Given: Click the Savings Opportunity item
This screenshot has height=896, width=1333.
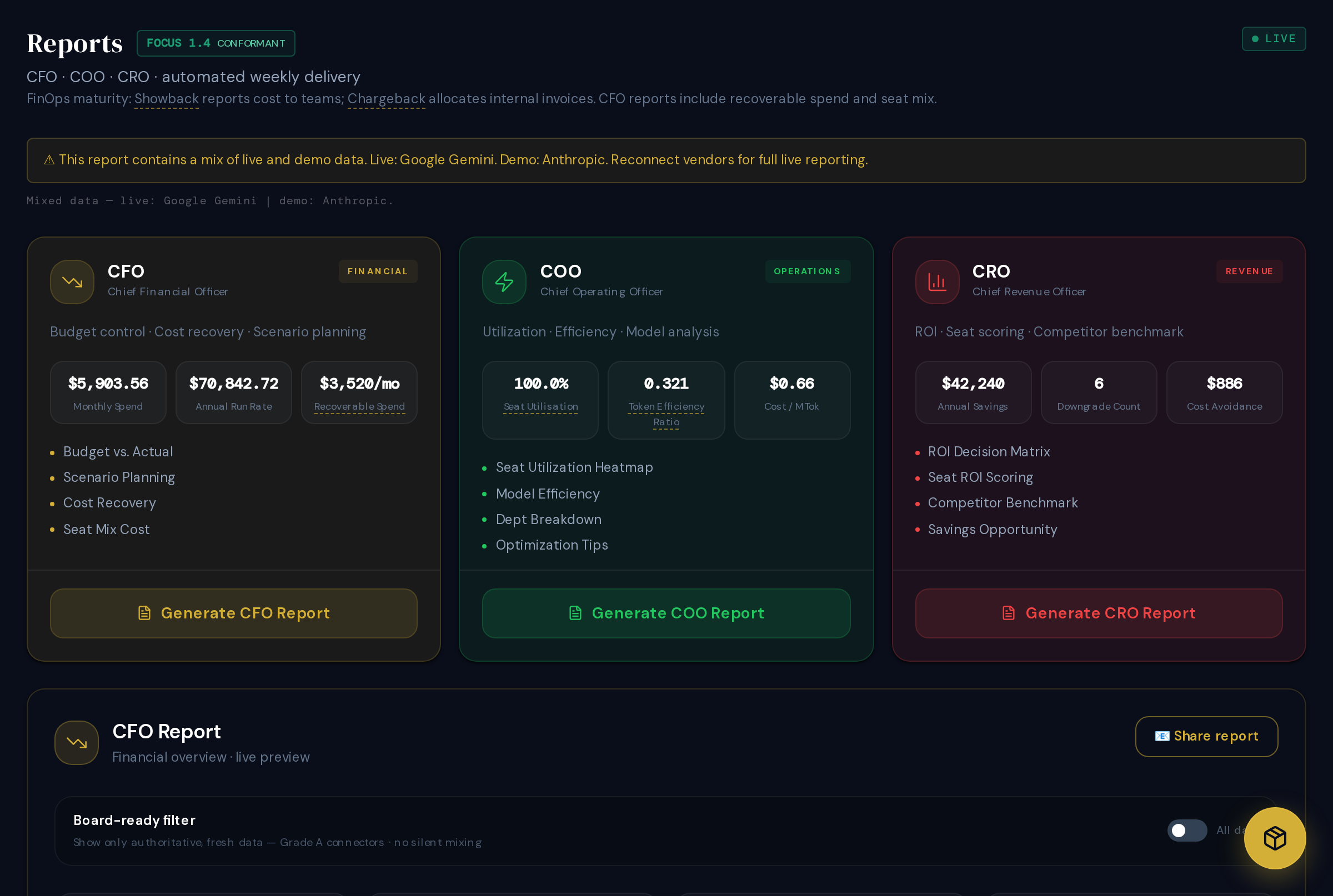Looking at the screenshot, I should (x=993, y=529).
